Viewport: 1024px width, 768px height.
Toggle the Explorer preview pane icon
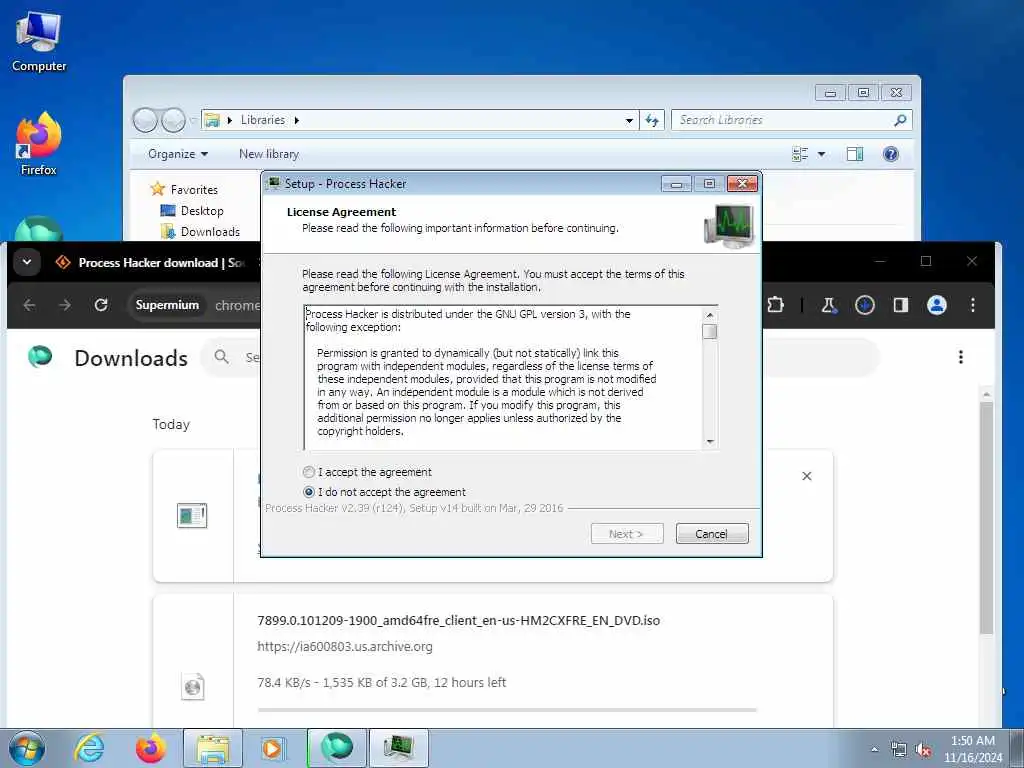point(855,154)
